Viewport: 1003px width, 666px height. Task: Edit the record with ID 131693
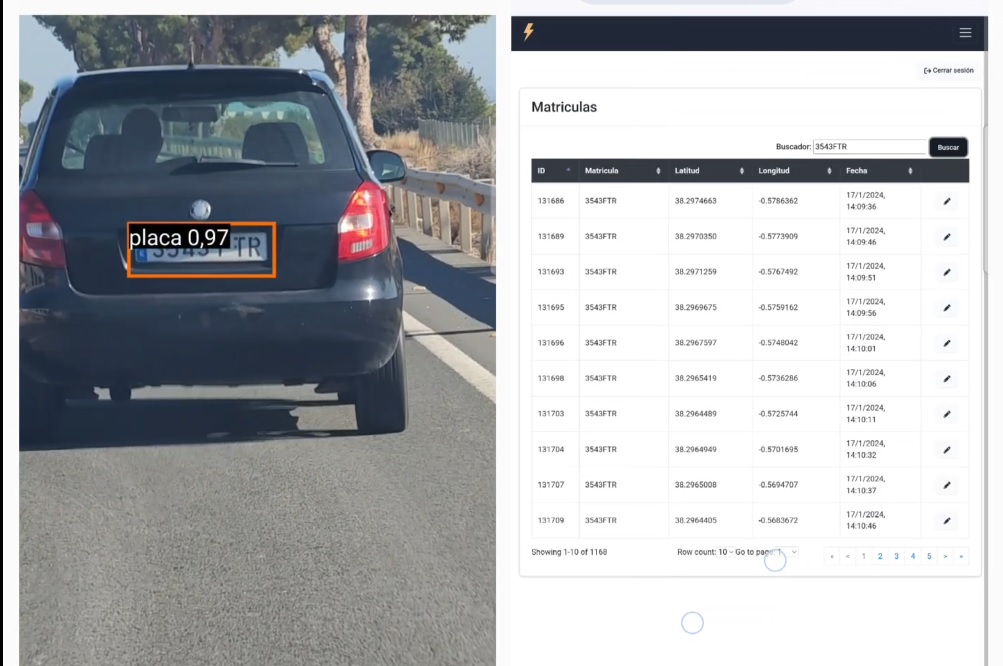pyautogui.click(x=947, y=272)
